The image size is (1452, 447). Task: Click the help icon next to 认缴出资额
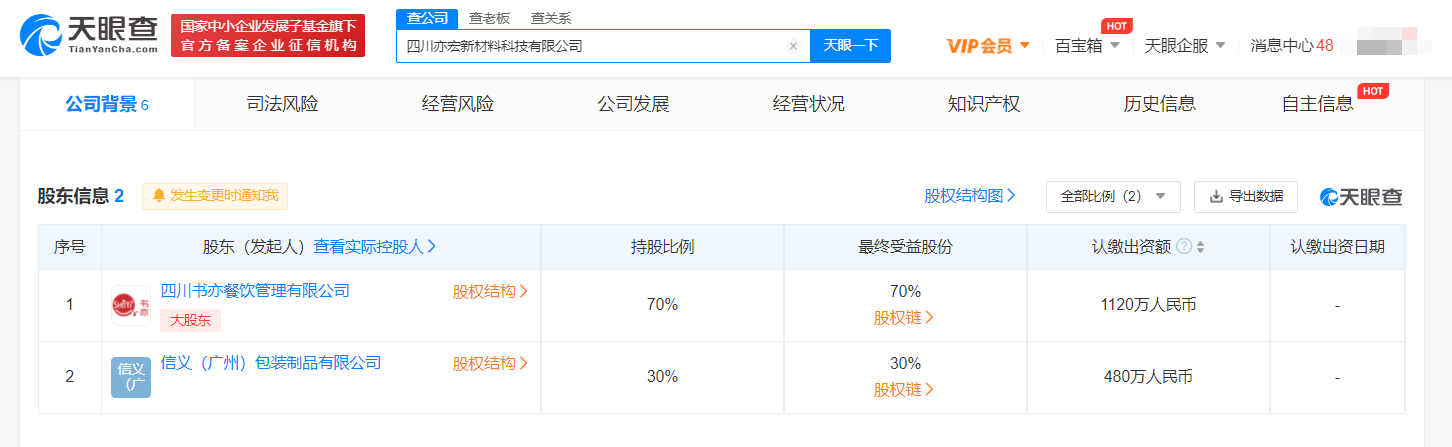tap(1184, 247)
